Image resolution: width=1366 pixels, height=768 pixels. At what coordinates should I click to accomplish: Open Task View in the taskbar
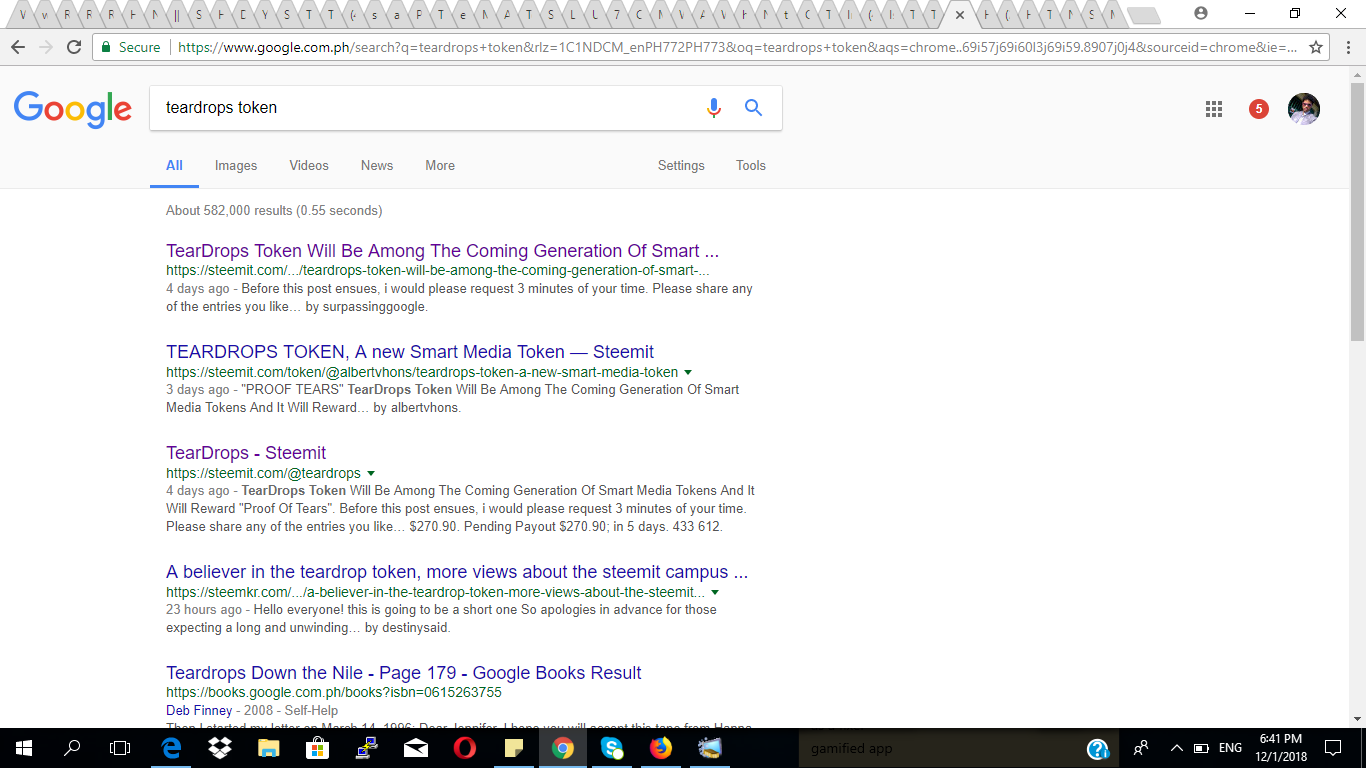120,748
